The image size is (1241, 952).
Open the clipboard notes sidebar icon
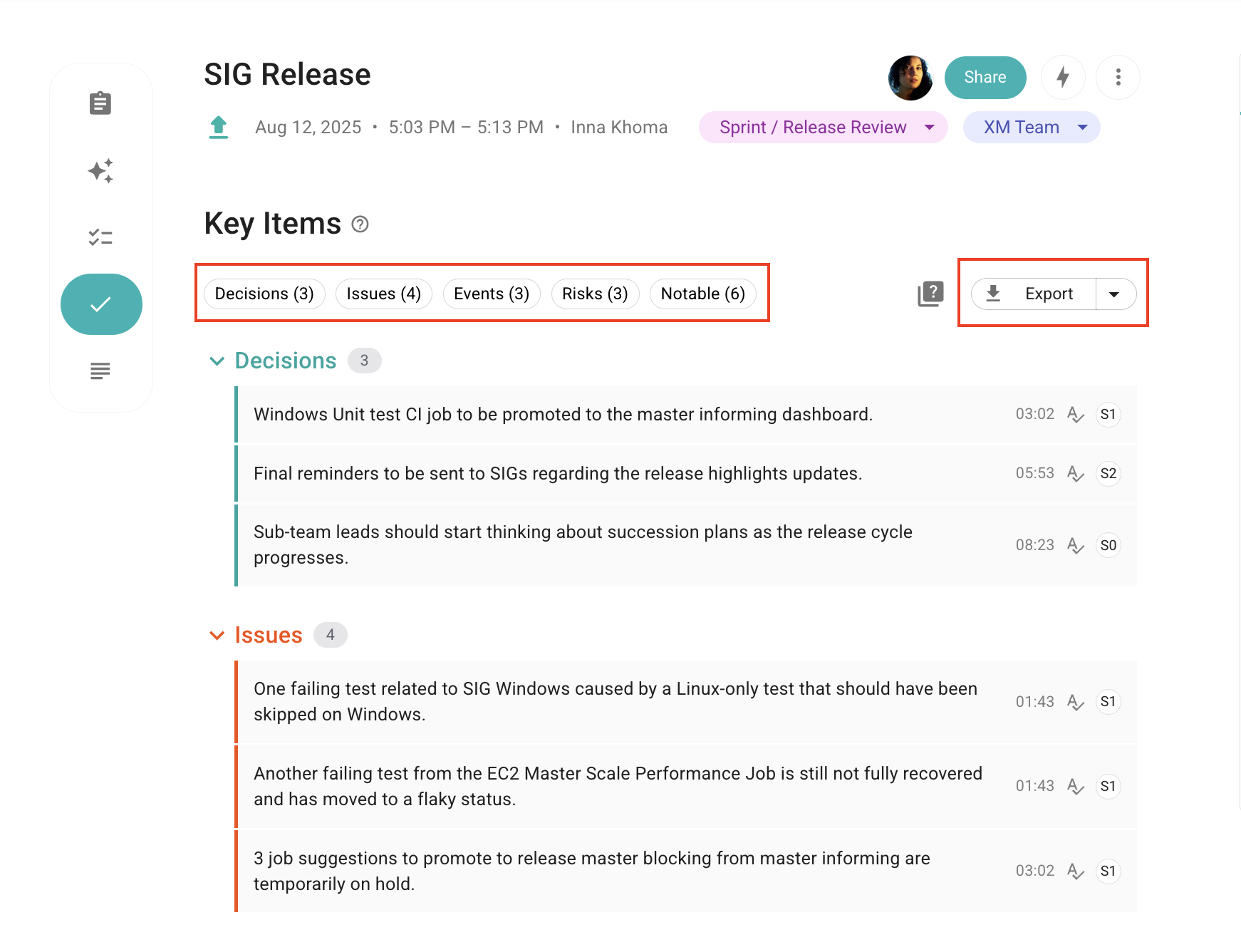100,103
